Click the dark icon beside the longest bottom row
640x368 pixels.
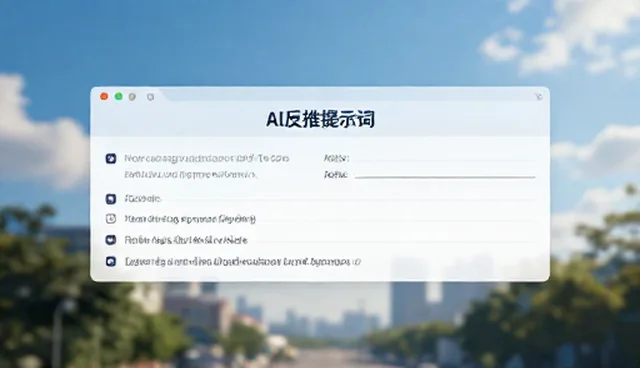click(x=111, y=262)
